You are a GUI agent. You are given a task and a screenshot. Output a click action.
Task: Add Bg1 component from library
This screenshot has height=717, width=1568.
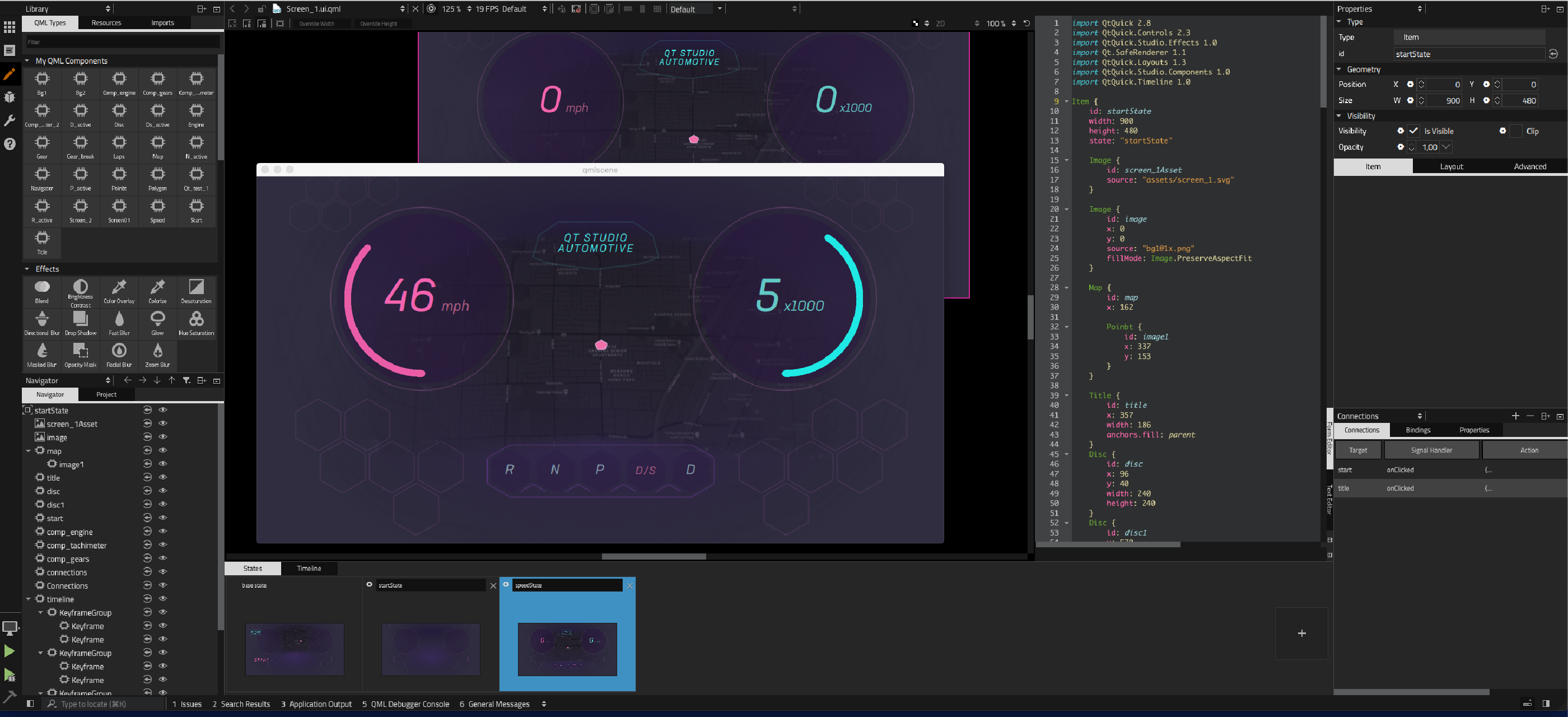point(42,83)
